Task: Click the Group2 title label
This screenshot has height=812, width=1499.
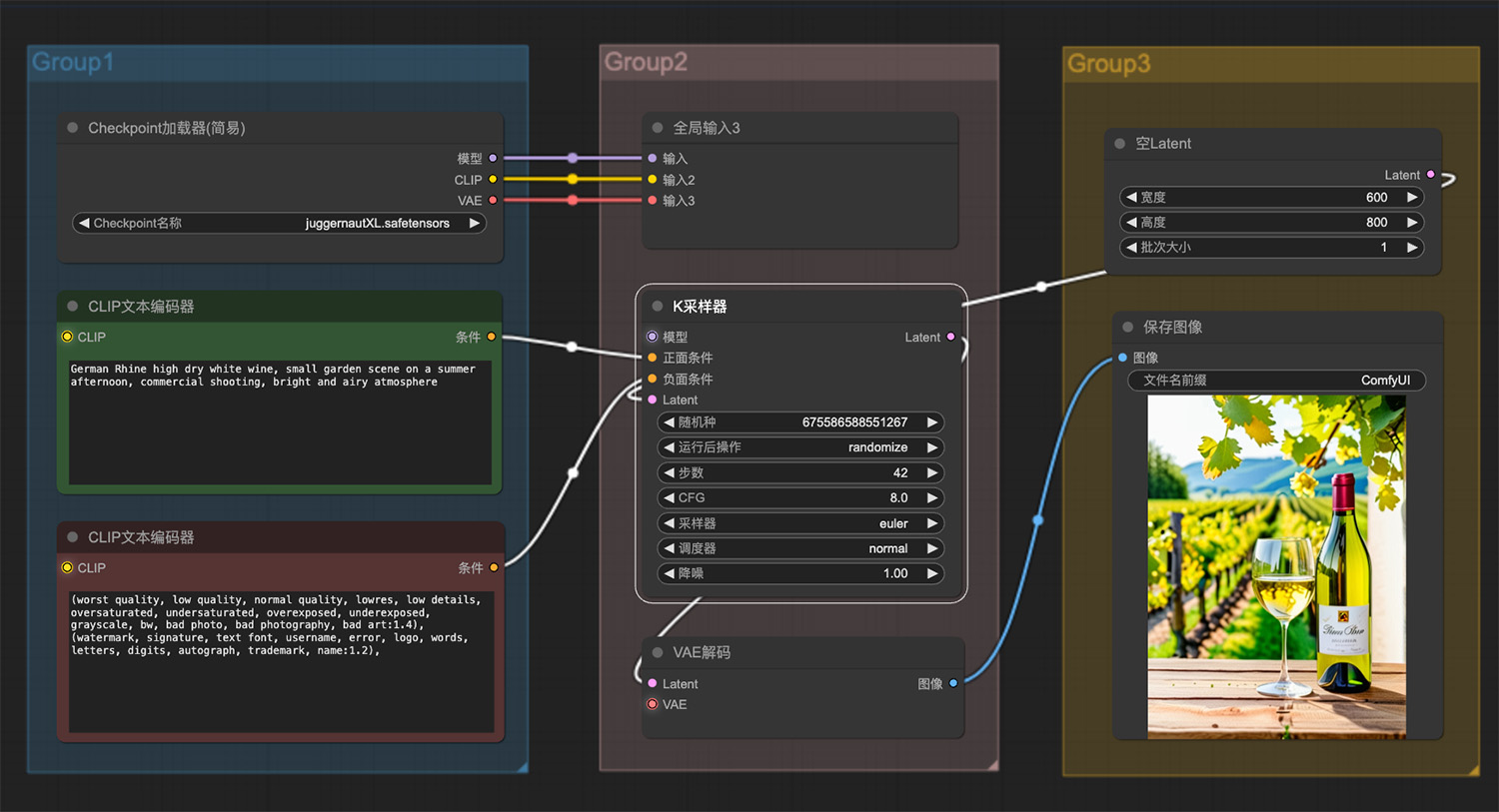Action: click(x=646, y=62)
